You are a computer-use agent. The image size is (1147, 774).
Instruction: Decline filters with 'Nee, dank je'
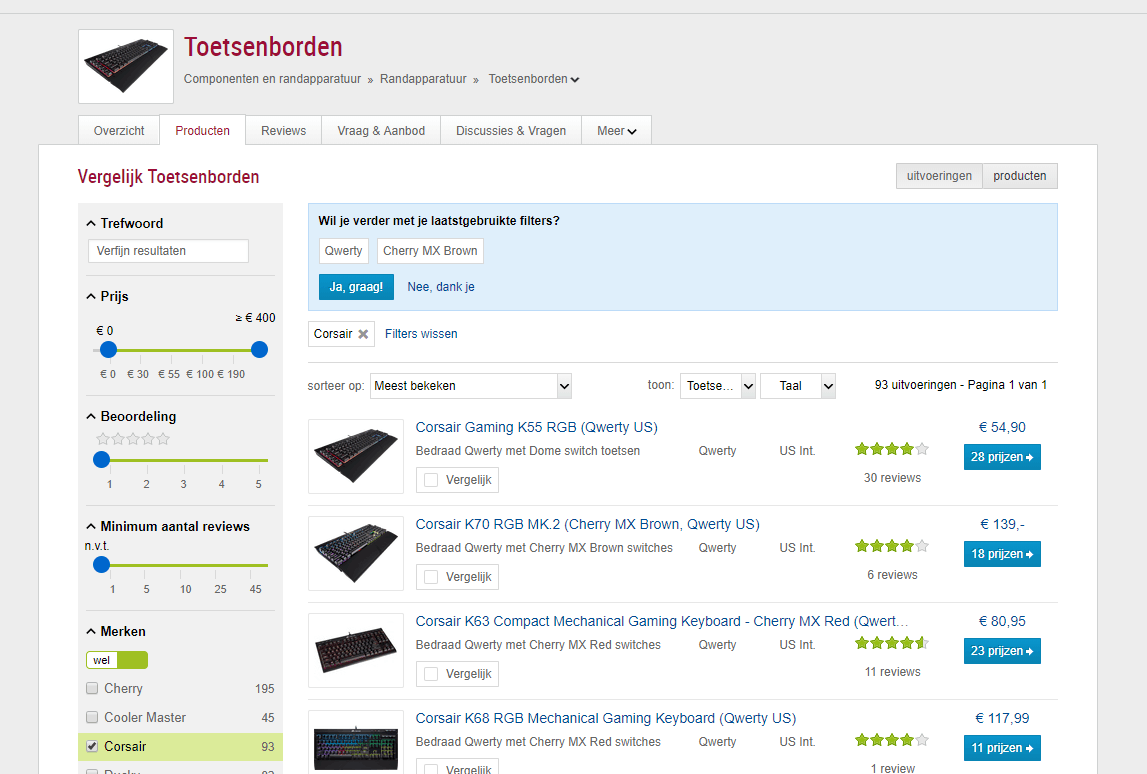441,287
